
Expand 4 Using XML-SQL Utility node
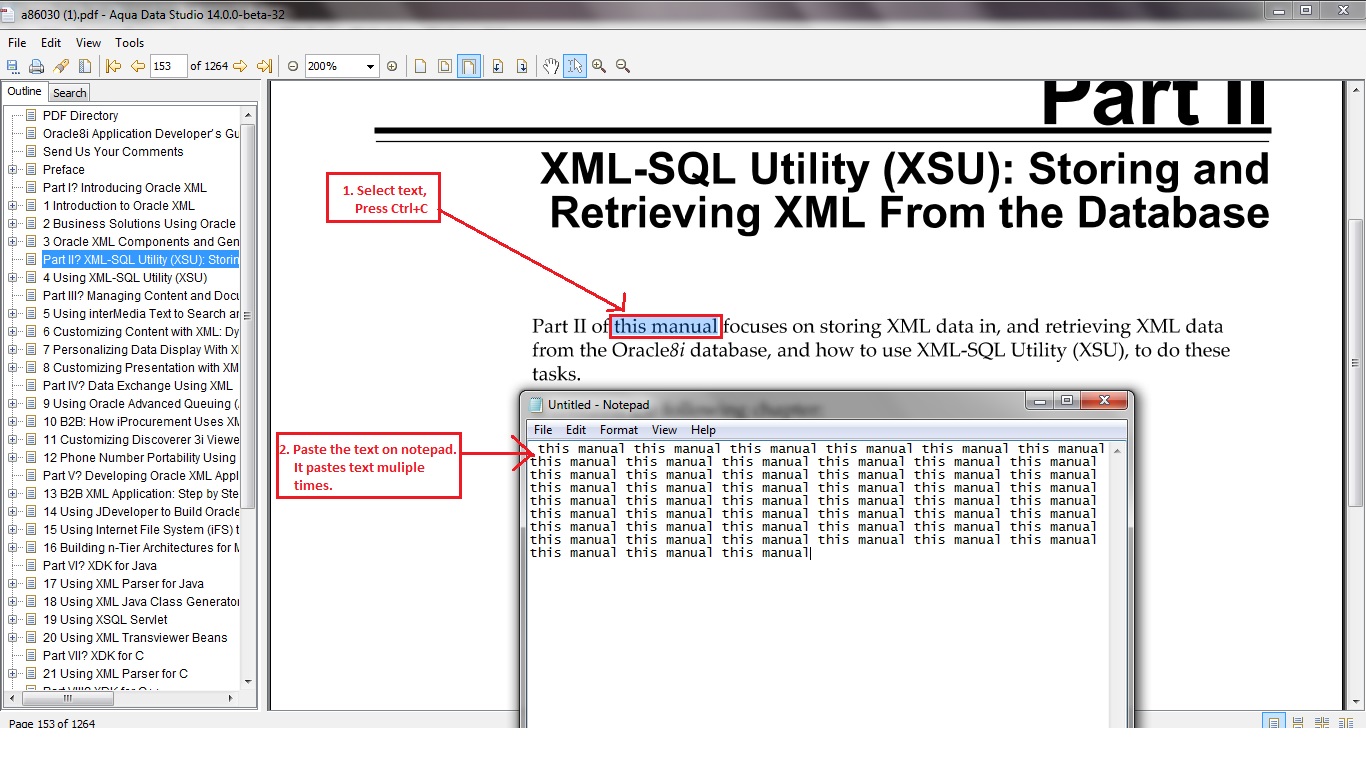(13, 278)
